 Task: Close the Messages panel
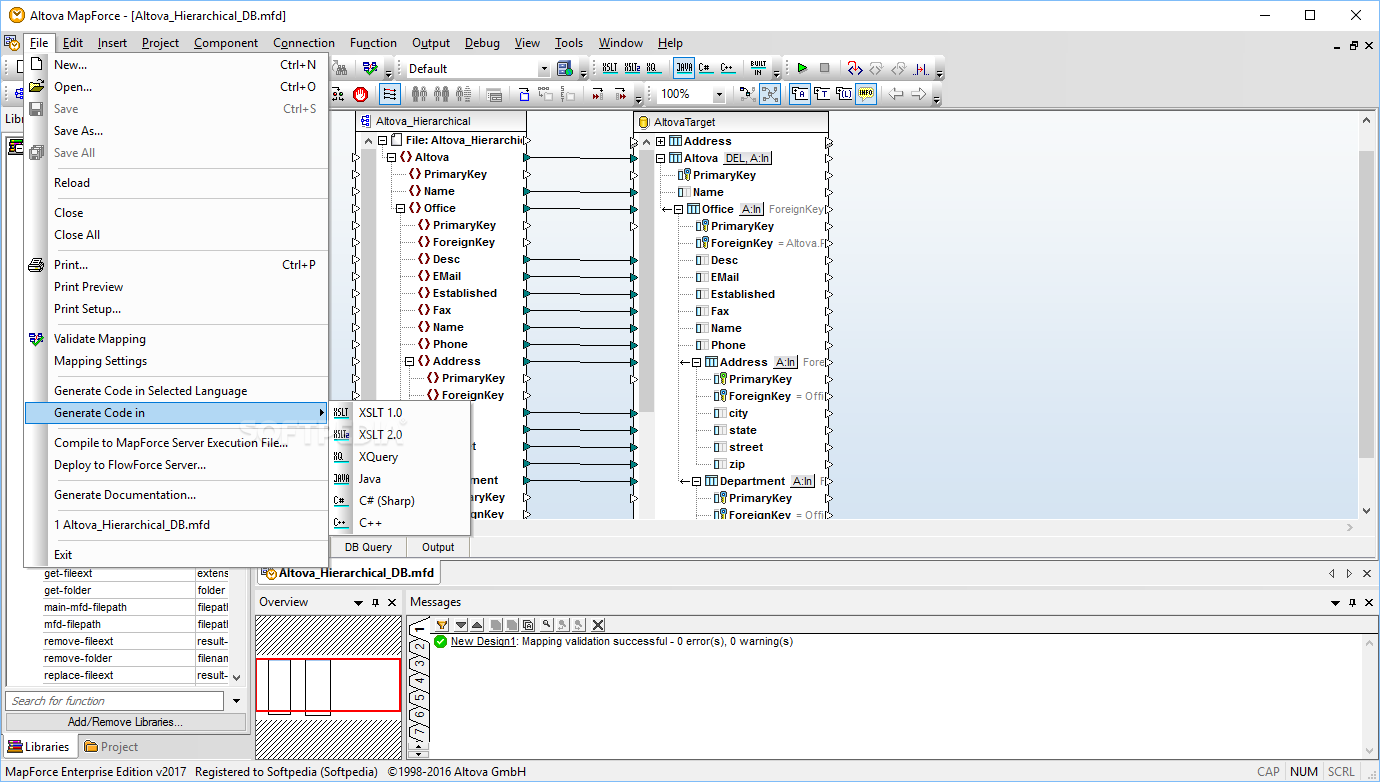point(1368,603)
